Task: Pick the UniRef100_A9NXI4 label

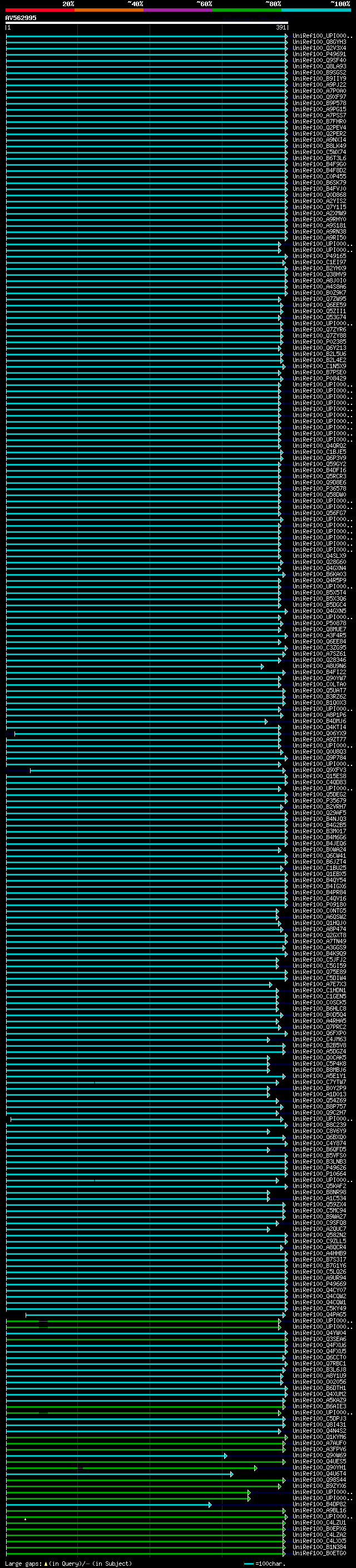Action: [x=319, y=140]
